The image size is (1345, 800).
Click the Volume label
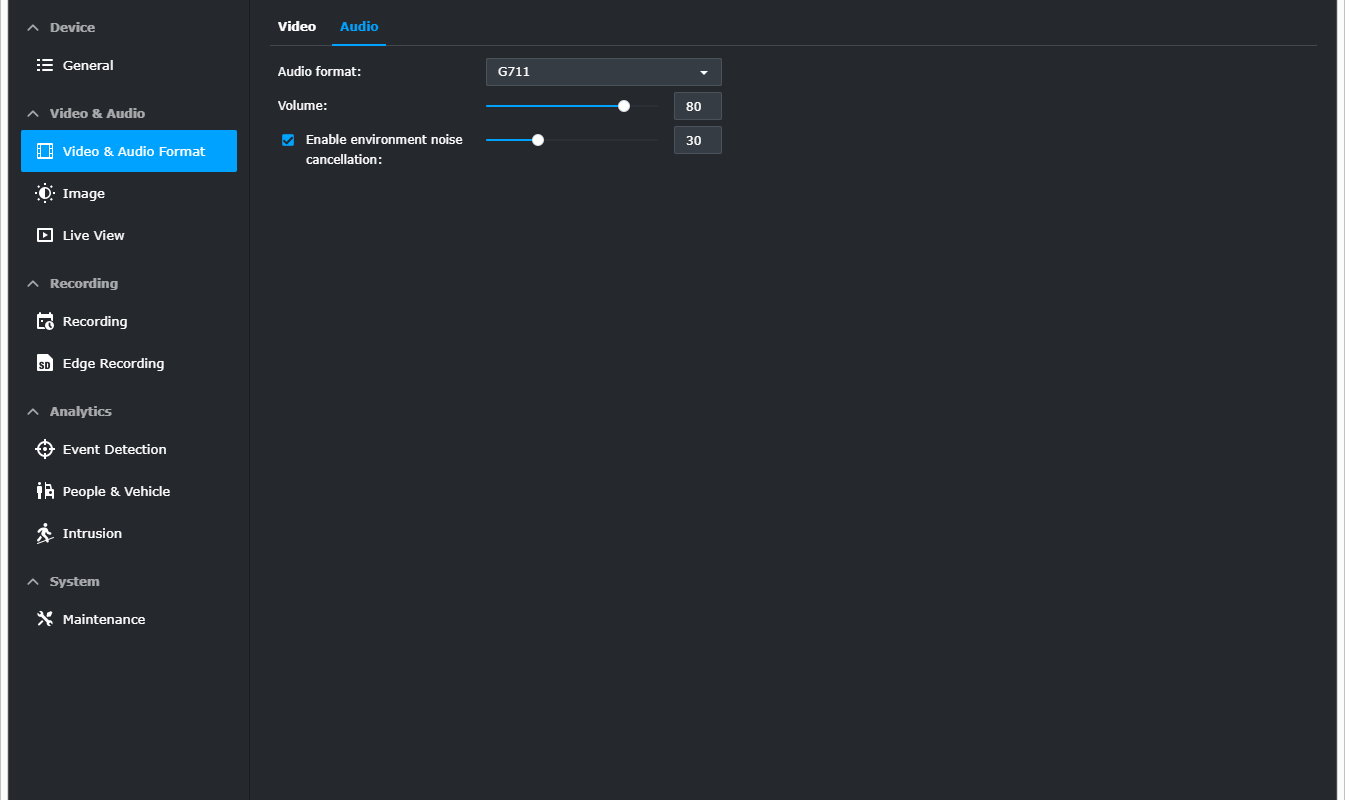pyautogui.click(x=303, y=105)
